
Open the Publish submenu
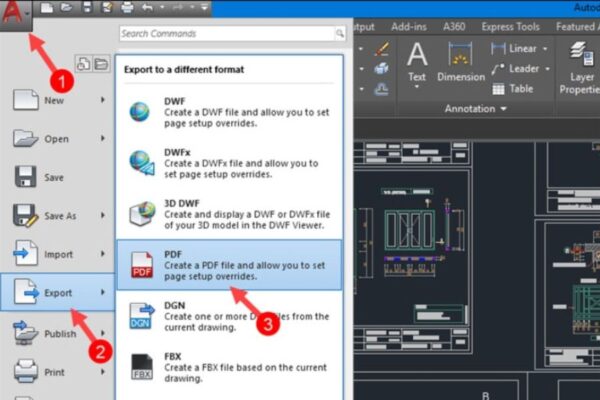tap(58, 333)
